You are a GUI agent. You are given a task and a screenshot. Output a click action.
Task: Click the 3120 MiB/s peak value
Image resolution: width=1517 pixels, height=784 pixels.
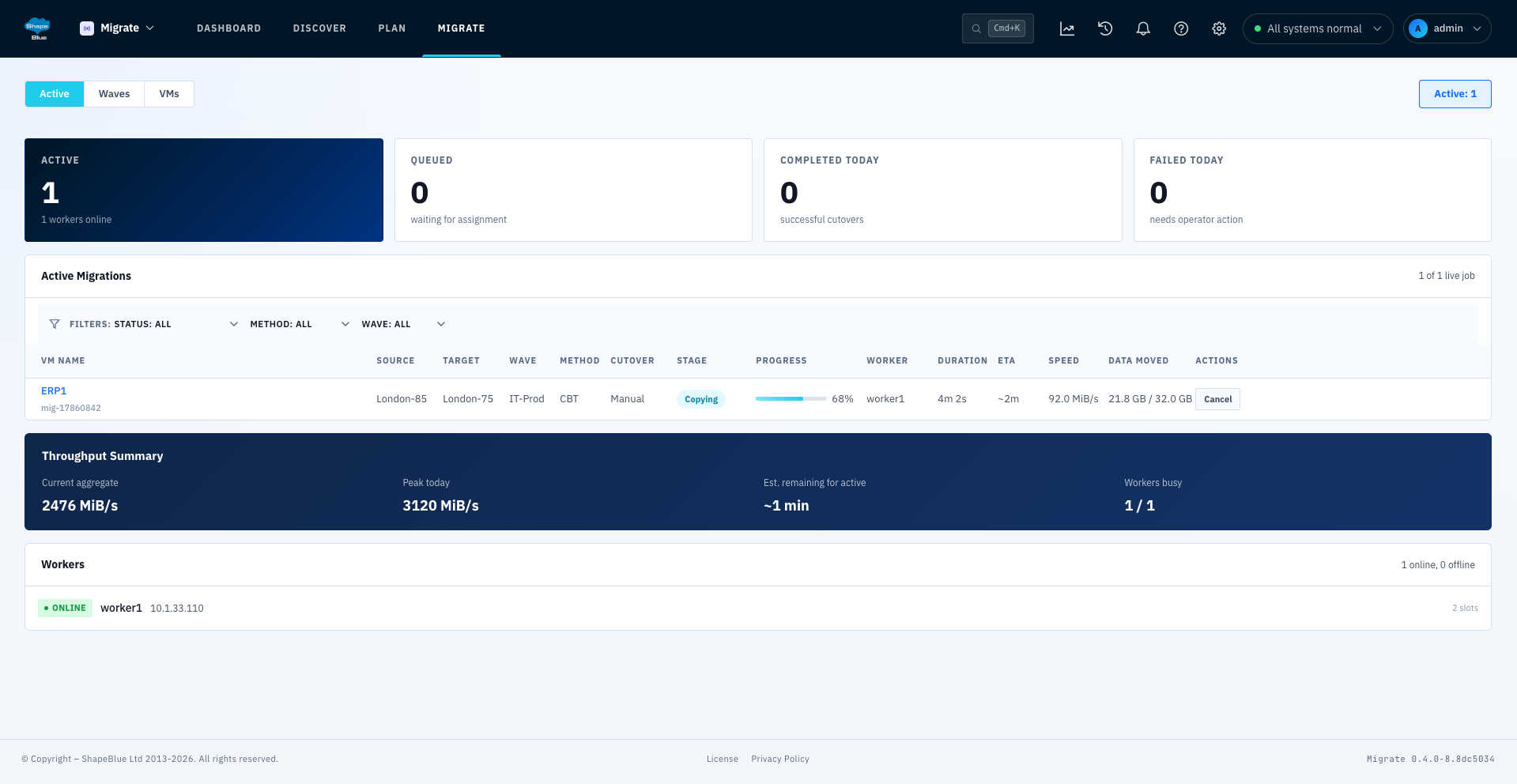coord(440,506)
